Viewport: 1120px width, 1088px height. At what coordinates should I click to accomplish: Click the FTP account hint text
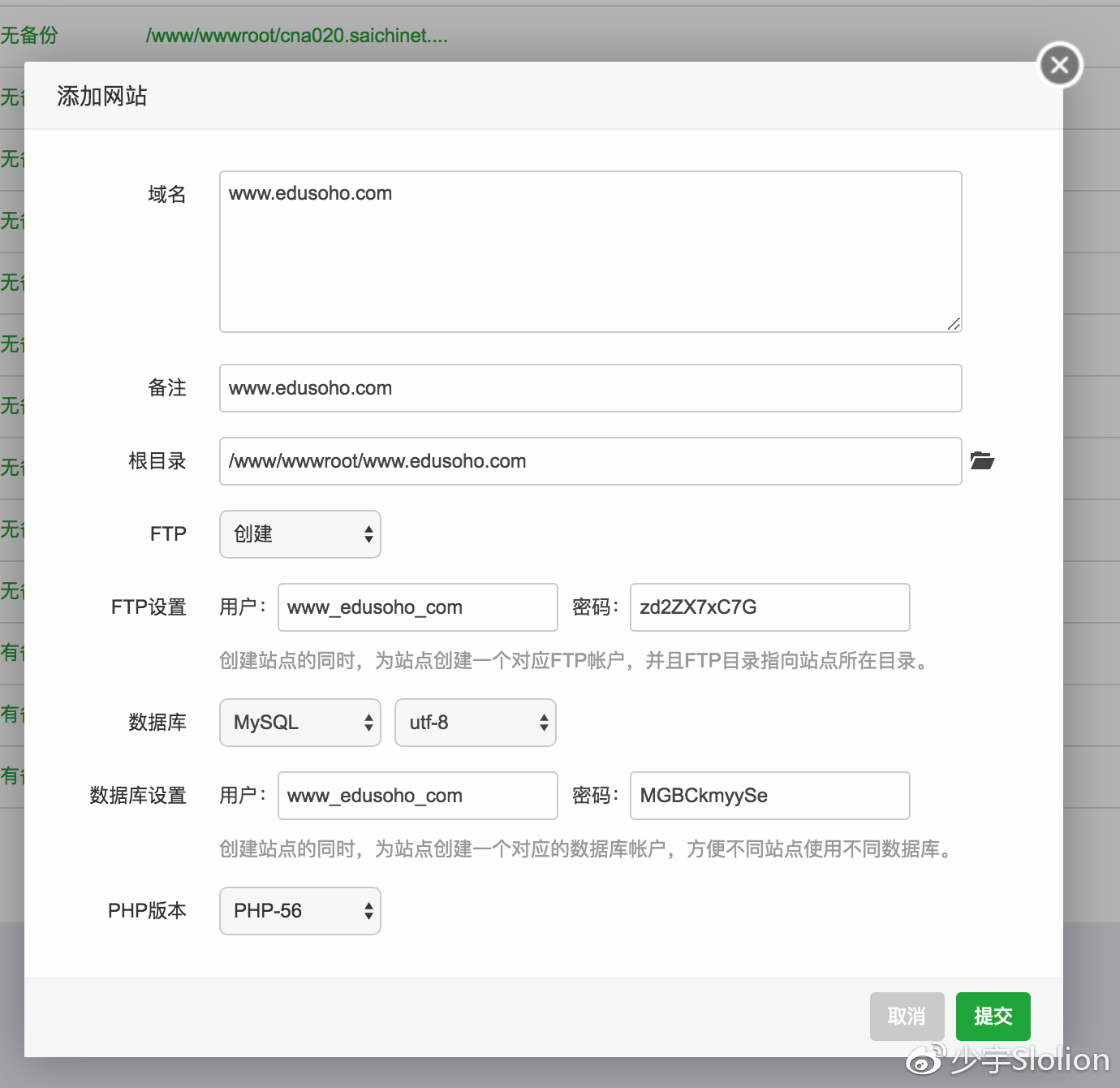pyautogui.click(x=575, y=661)
